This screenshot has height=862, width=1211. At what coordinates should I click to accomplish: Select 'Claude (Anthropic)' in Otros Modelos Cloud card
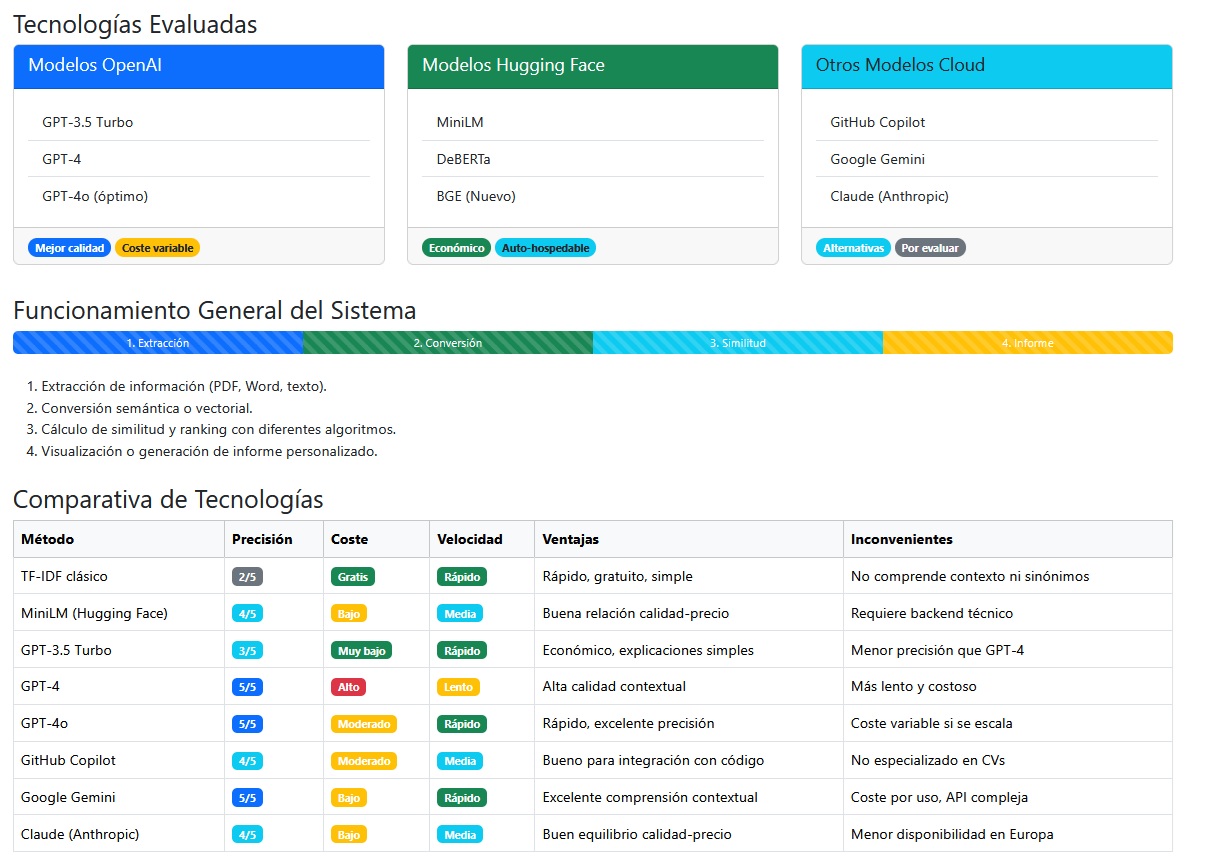987,196
